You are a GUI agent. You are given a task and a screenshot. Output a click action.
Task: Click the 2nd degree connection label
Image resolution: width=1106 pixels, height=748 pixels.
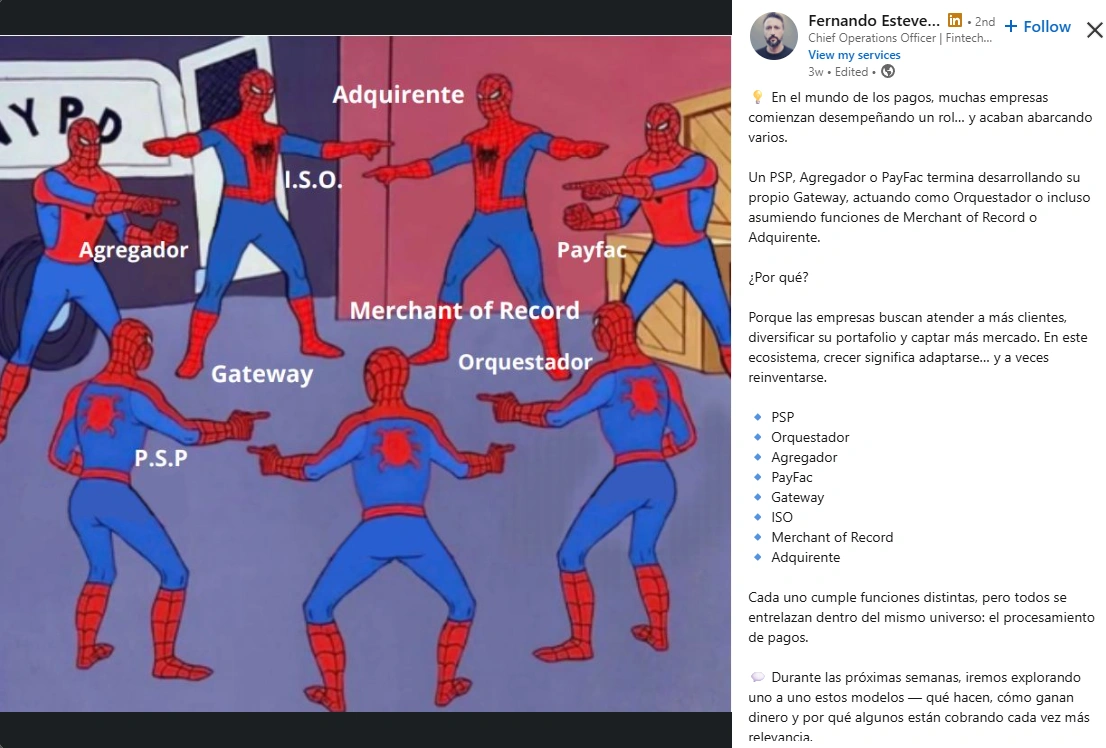(x=985, y=22)
